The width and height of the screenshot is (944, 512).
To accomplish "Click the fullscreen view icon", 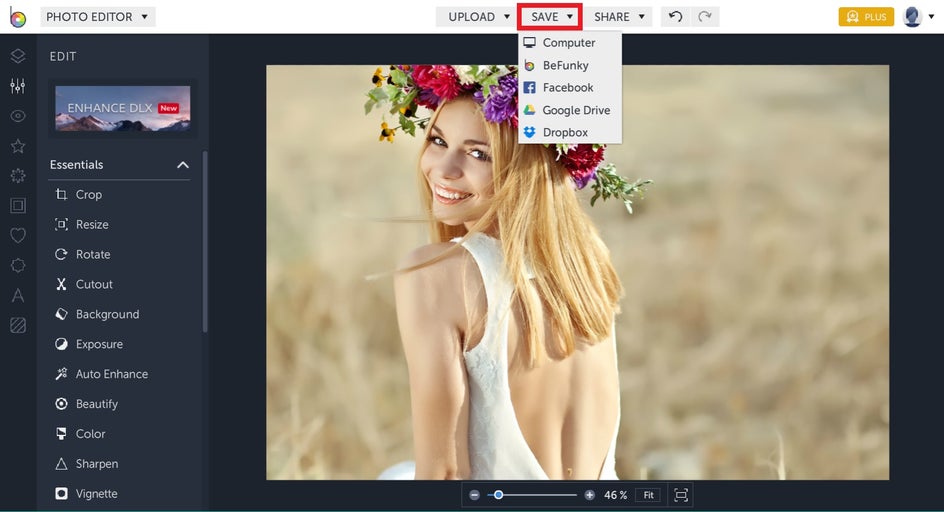I will tap(681, 495).
